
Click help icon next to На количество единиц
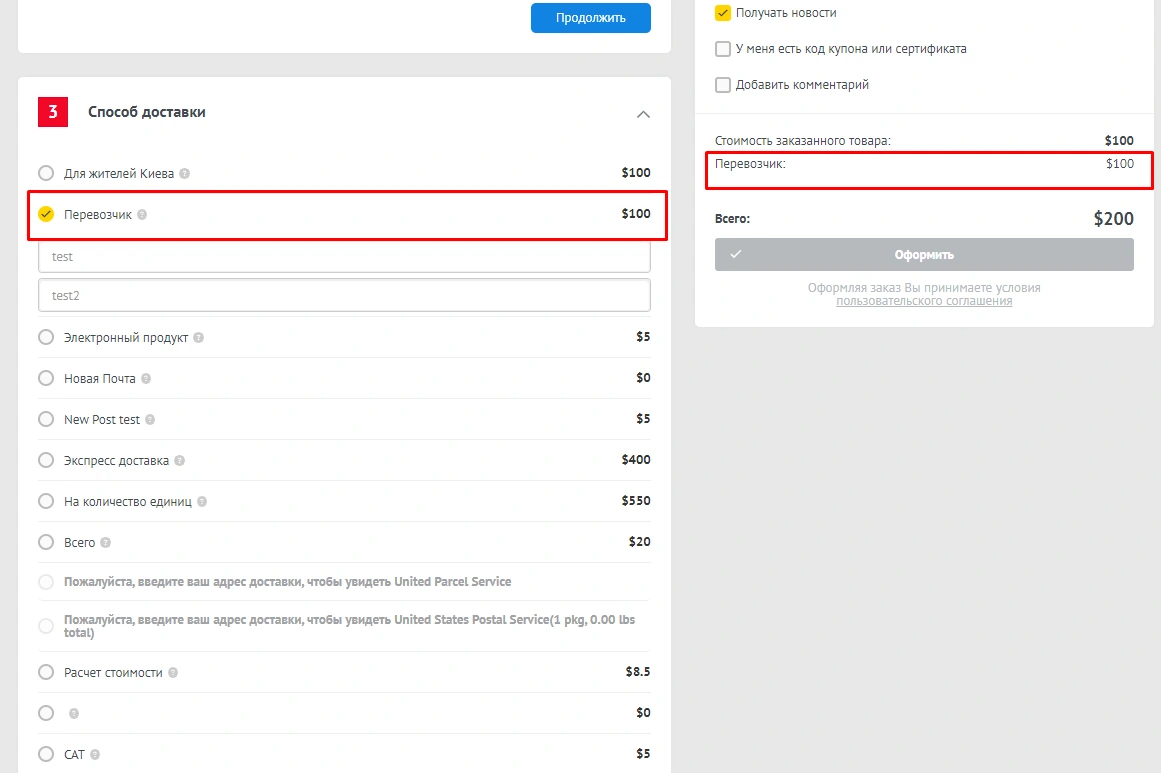point(202,502)
